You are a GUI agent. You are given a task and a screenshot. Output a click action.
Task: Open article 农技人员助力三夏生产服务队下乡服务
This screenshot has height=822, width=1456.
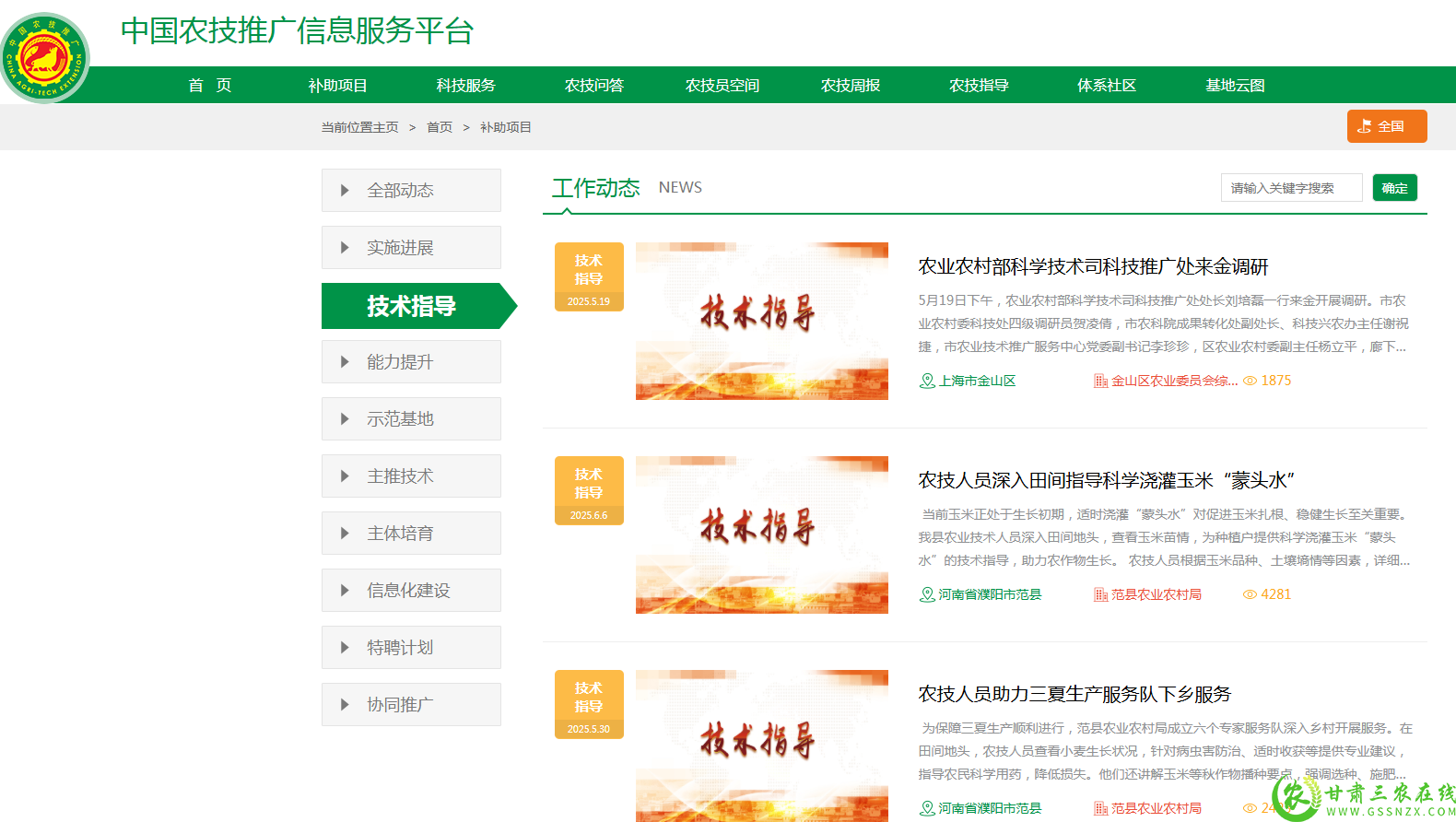coord(1074,695)
